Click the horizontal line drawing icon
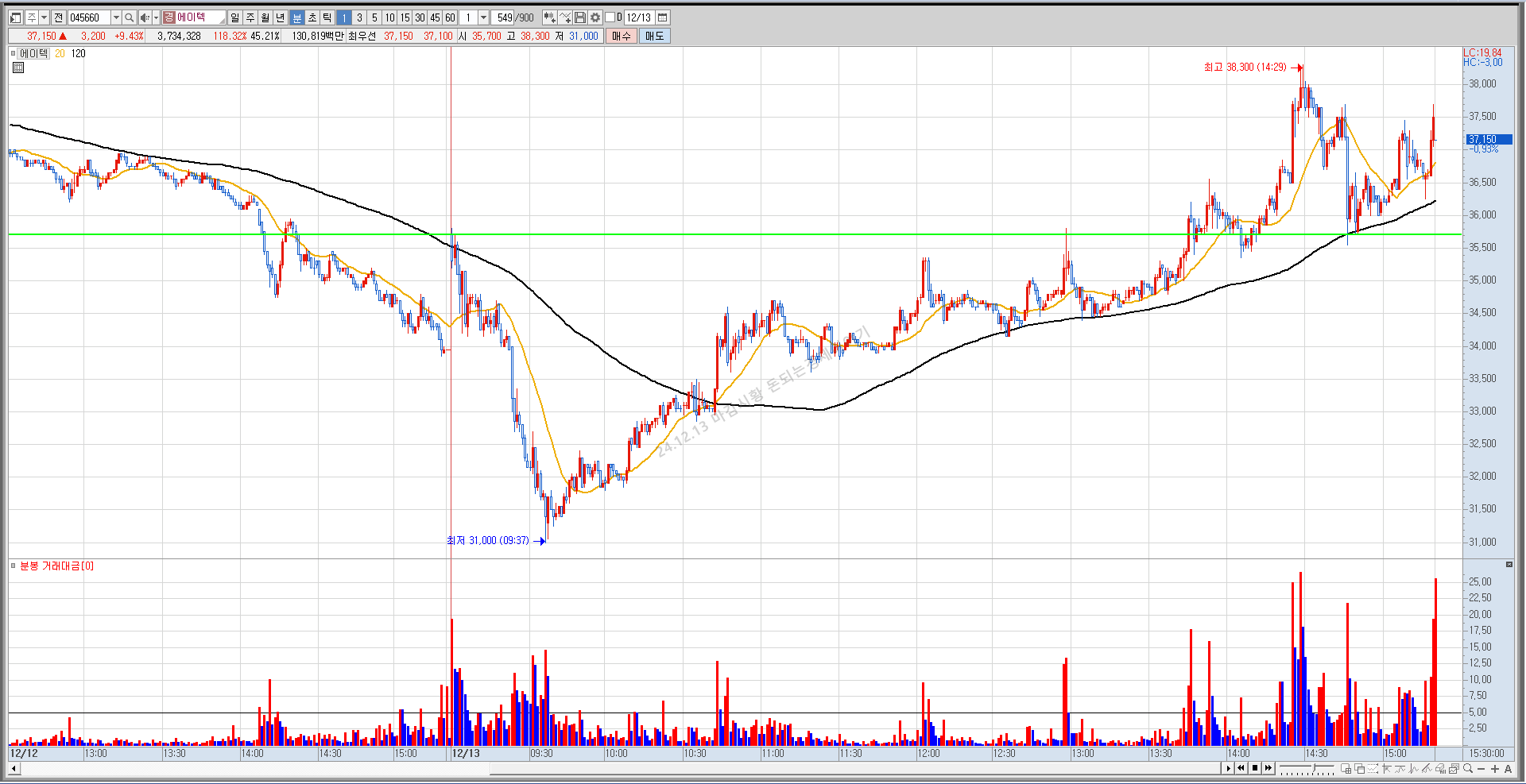The image size is (1526, 784). (x=1400, y=769)
